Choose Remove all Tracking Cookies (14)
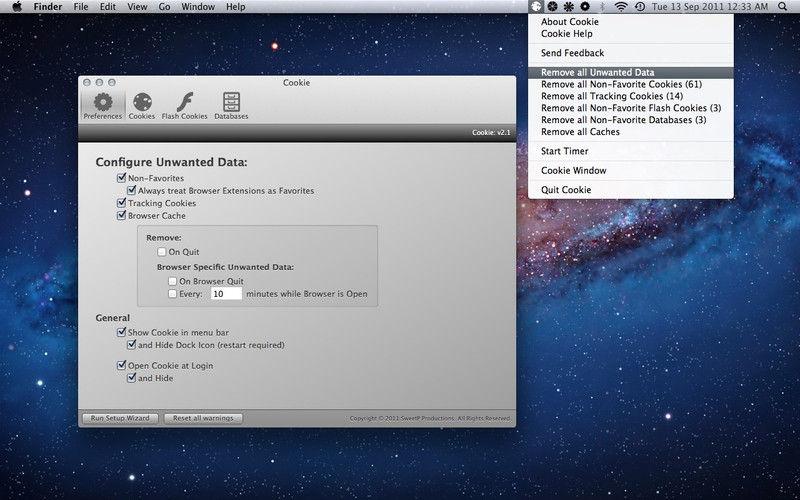This screenshot has height=500, width=800. pyautogui.click(x=631, y=96)
